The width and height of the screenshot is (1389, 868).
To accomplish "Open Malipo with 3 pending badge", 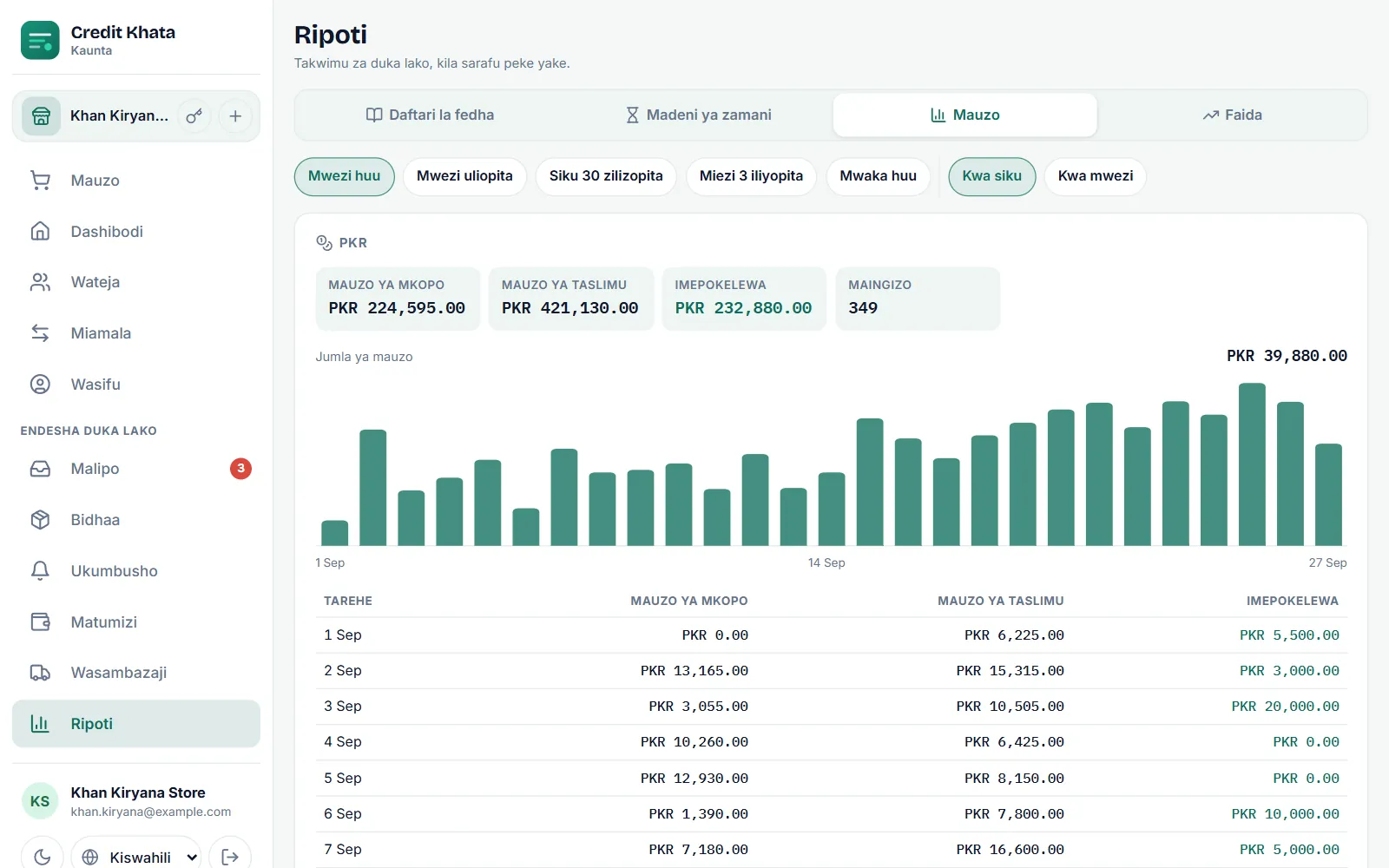I will (136, 469).
